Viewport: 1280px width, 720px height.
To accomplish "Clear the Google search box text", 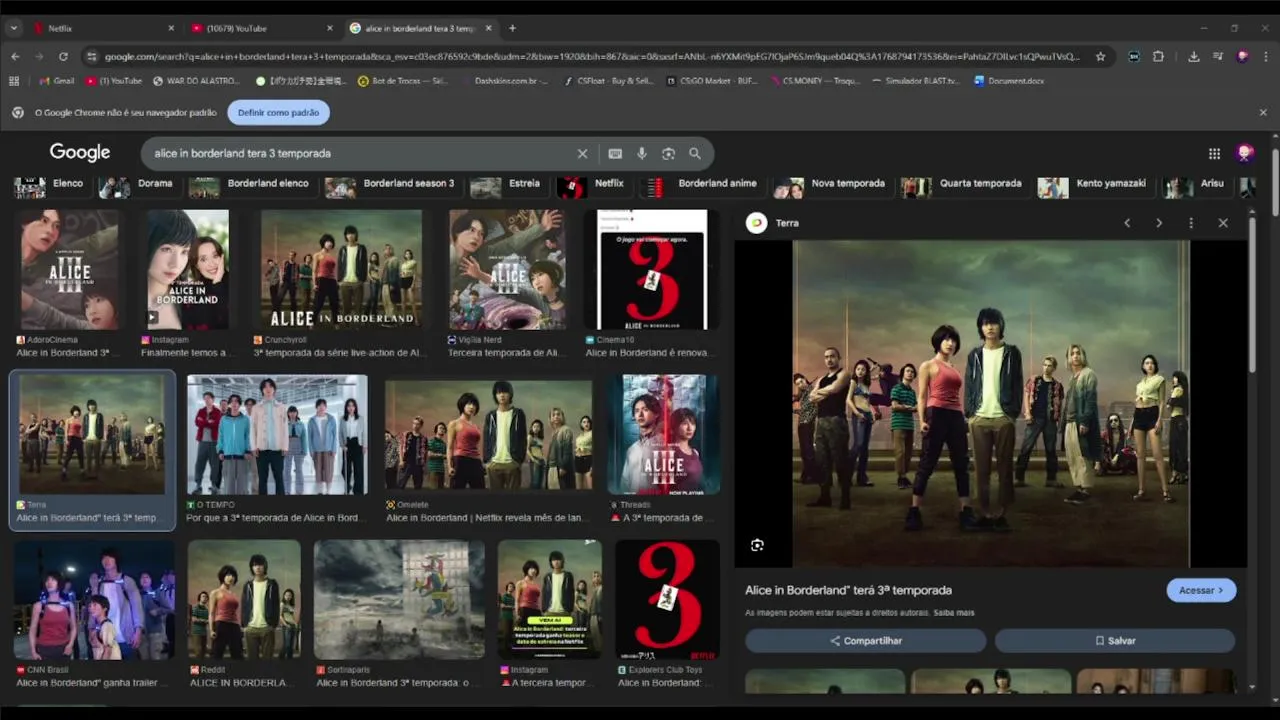I will (582, 154).
